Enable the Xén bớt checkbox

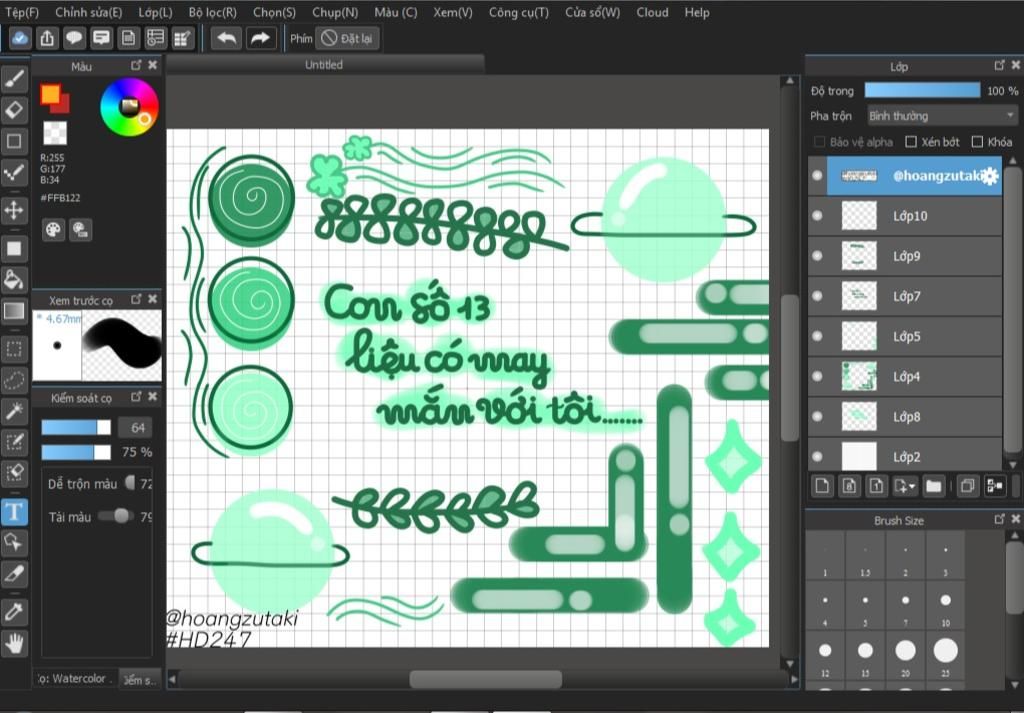(x=911, y=142)
